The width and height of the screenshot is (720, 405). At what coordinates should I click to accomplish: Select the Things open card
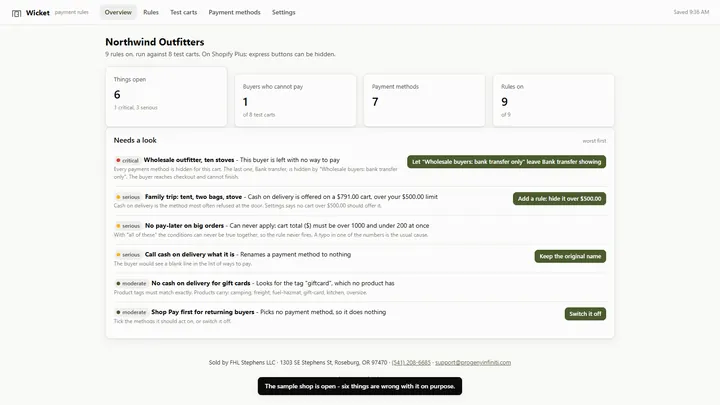coord(166,96)
